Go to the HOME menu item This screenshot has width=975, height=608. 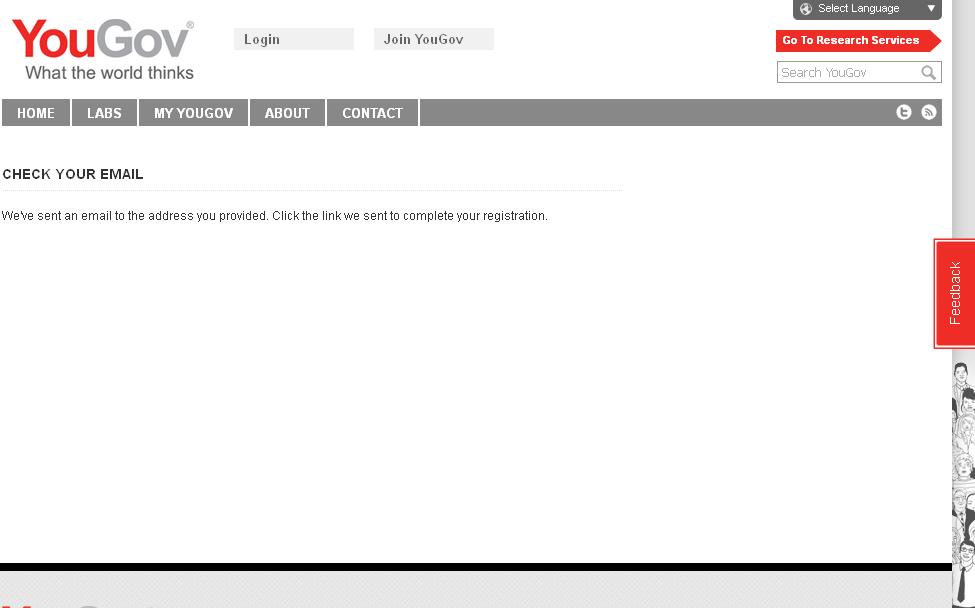(35, 113)
